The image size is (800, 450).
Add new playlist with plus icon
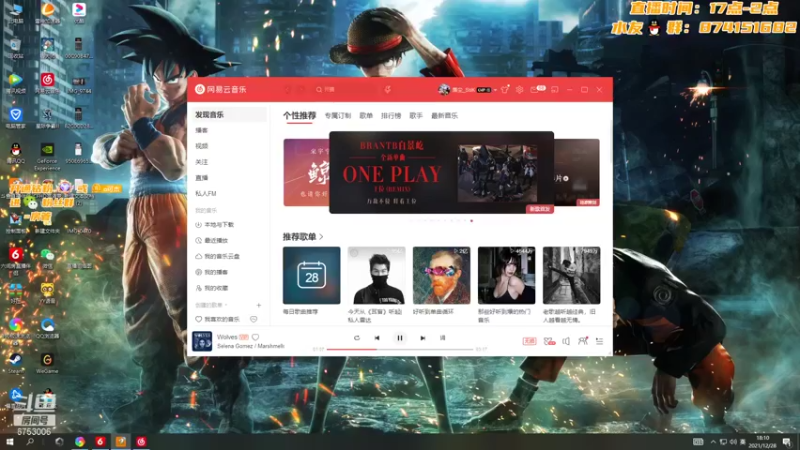coord(259,305)
